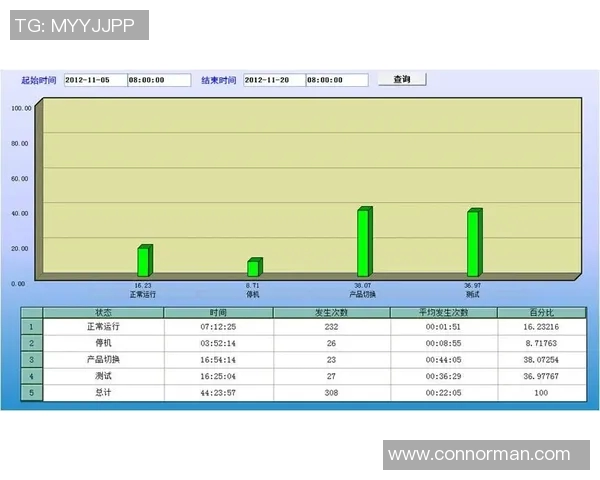Screen dimensions: 600x480
Task: Click the end time field after 2012-11-20
Action: point(337,80)
